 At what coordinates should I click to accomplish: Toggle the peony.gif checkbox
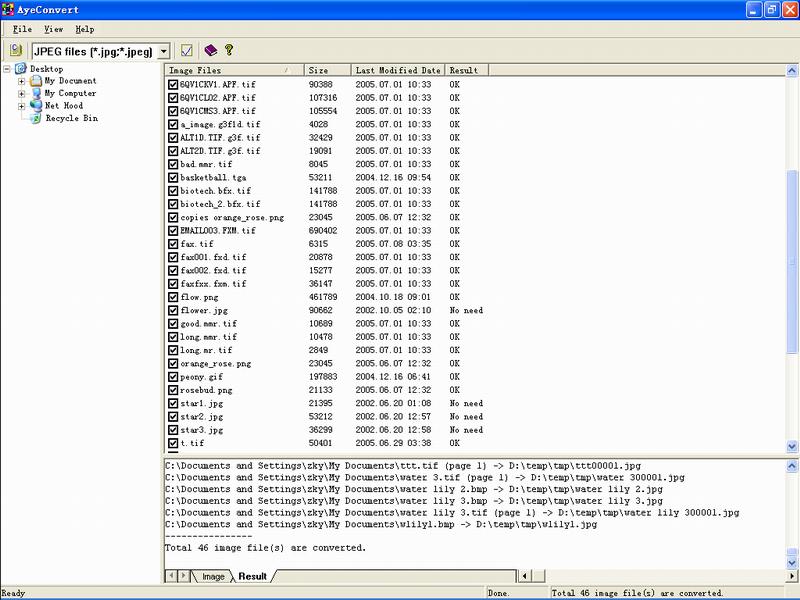click(x=173, y=377)
